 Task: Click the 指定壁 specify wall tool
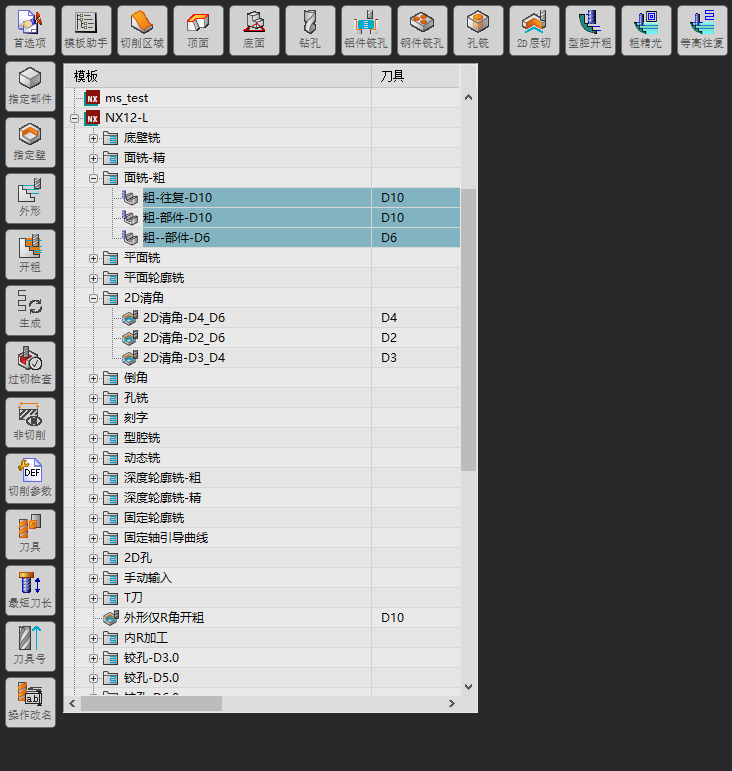30,143
